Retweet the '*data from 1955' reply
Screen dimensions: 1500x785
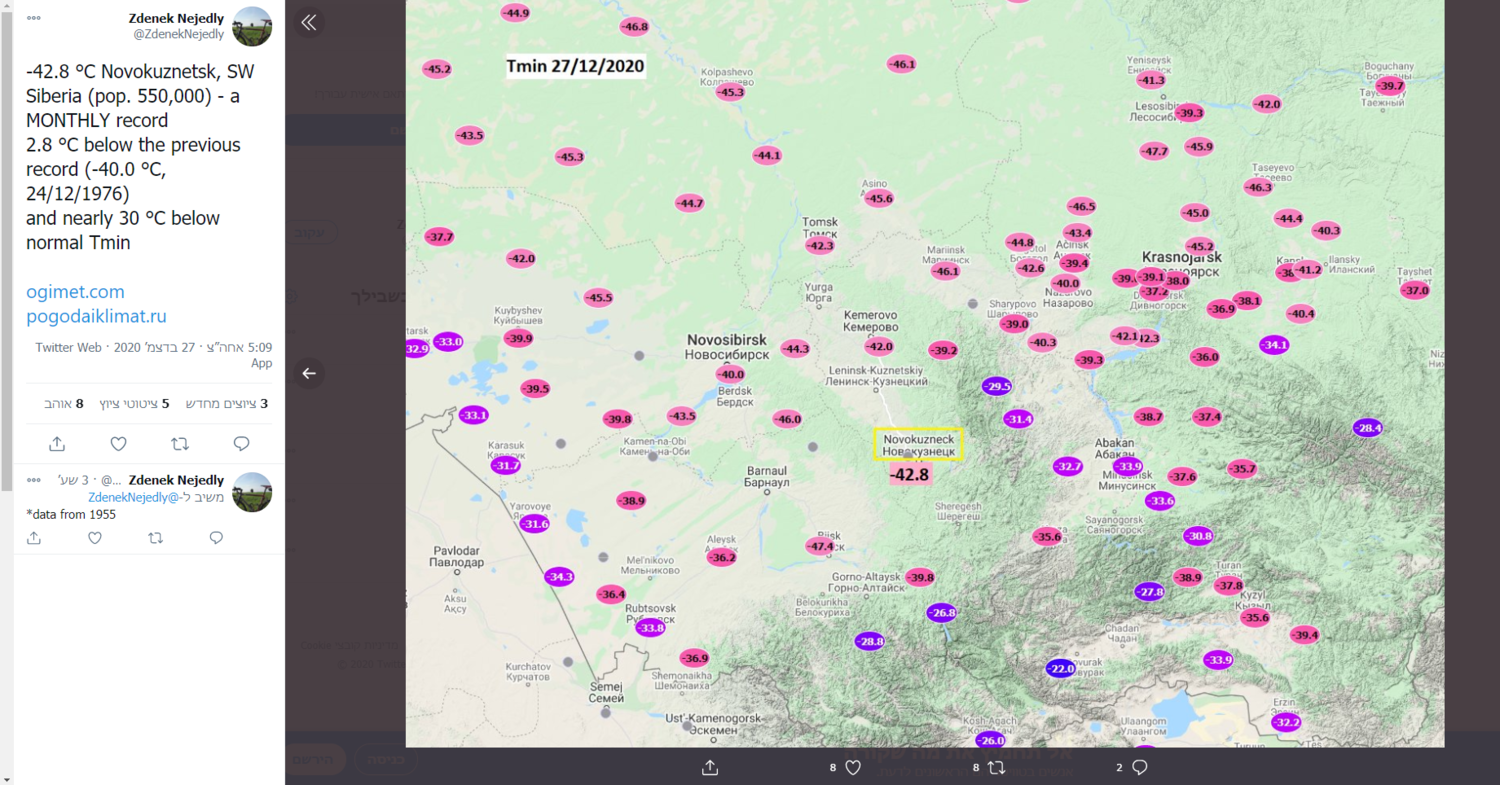155,538
